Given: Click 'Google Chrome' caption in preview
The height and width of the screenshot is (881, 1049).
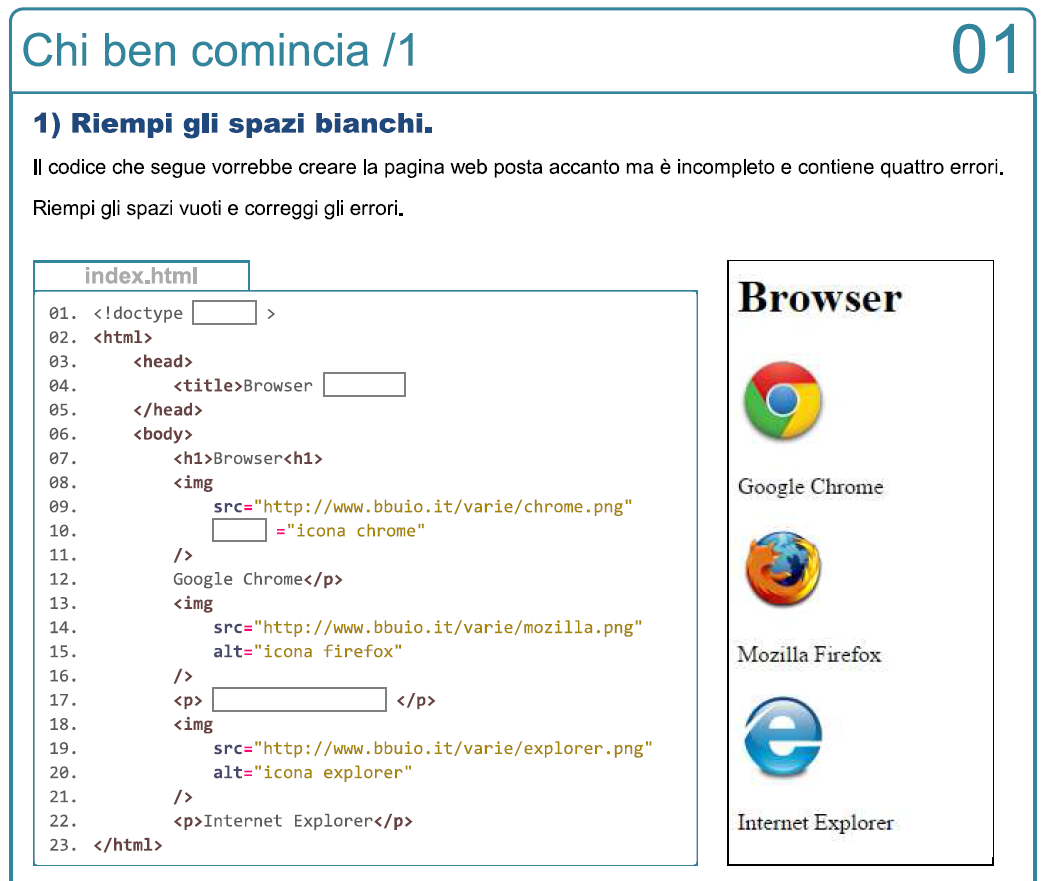Looking at the screenshot, I should coord(810,486).
